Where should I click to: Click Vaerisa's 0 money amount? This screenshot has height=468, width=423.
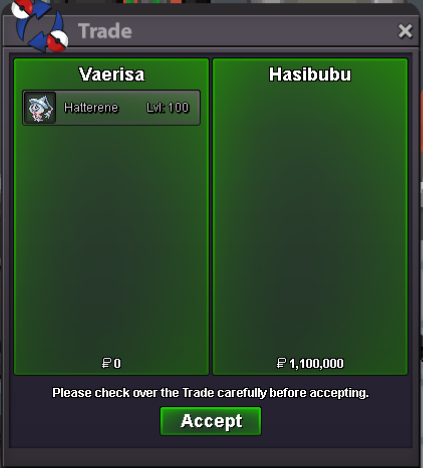pos(117,363)
